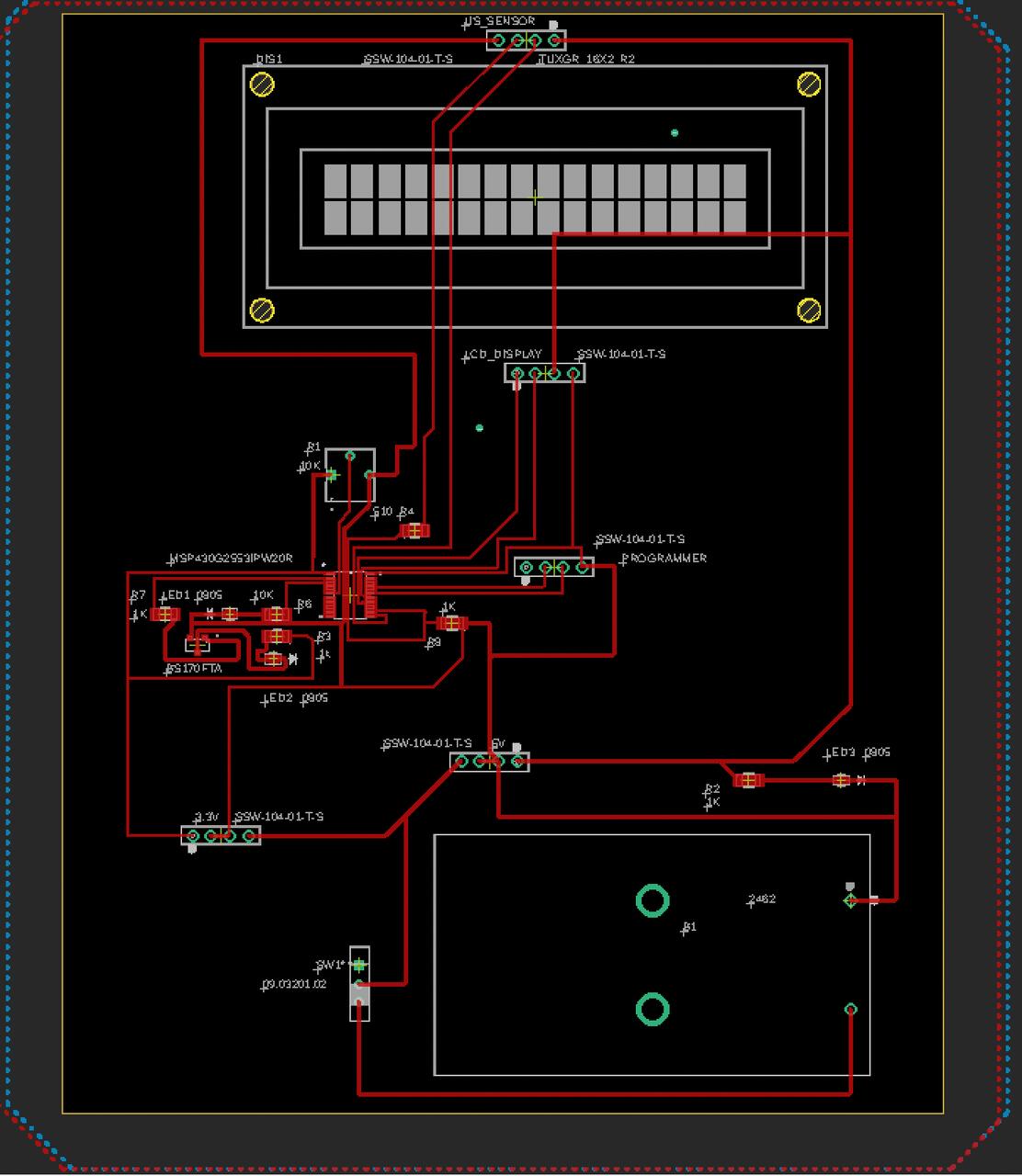
Task: Select the BS170FTA transistor footprint
Action: (198, 643)
